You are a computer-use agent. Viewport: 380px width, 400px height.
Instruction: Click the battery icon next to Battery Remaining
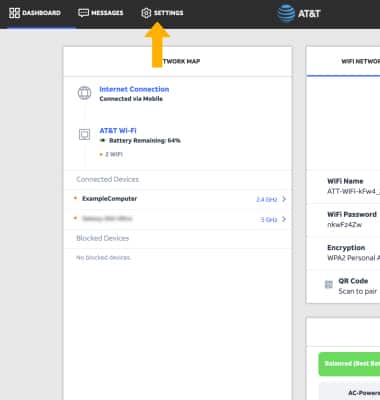pyautogui.click(x=103, y=141)
